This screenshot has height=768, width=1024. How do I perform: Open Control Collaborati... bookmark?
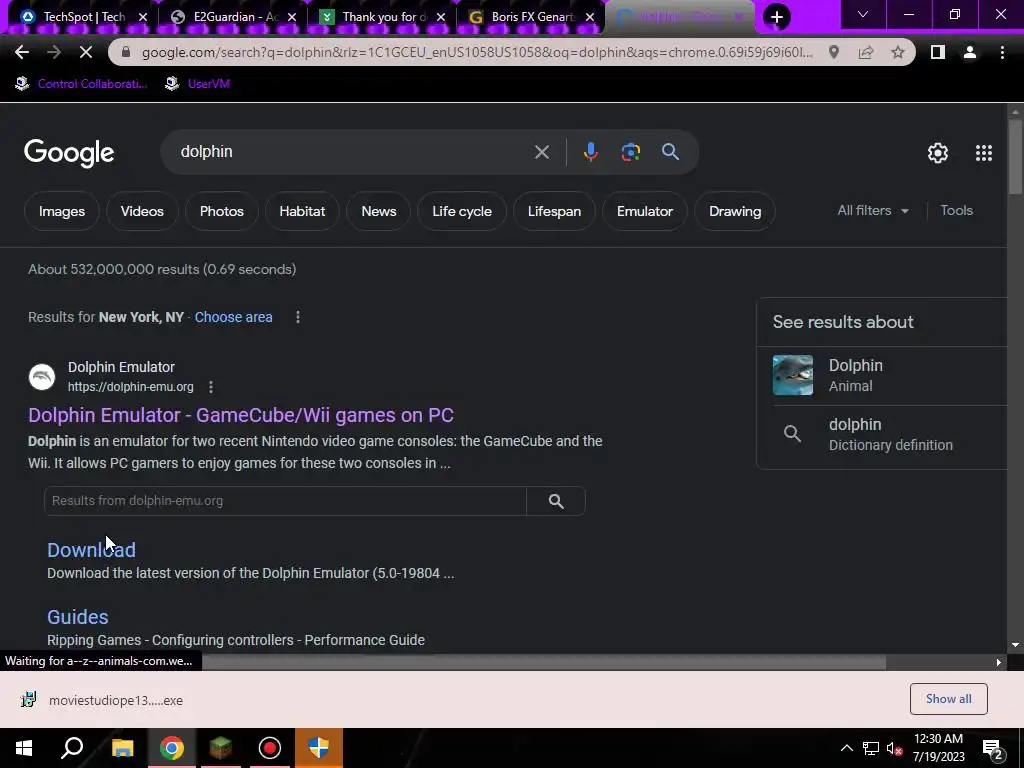(82, 84)
